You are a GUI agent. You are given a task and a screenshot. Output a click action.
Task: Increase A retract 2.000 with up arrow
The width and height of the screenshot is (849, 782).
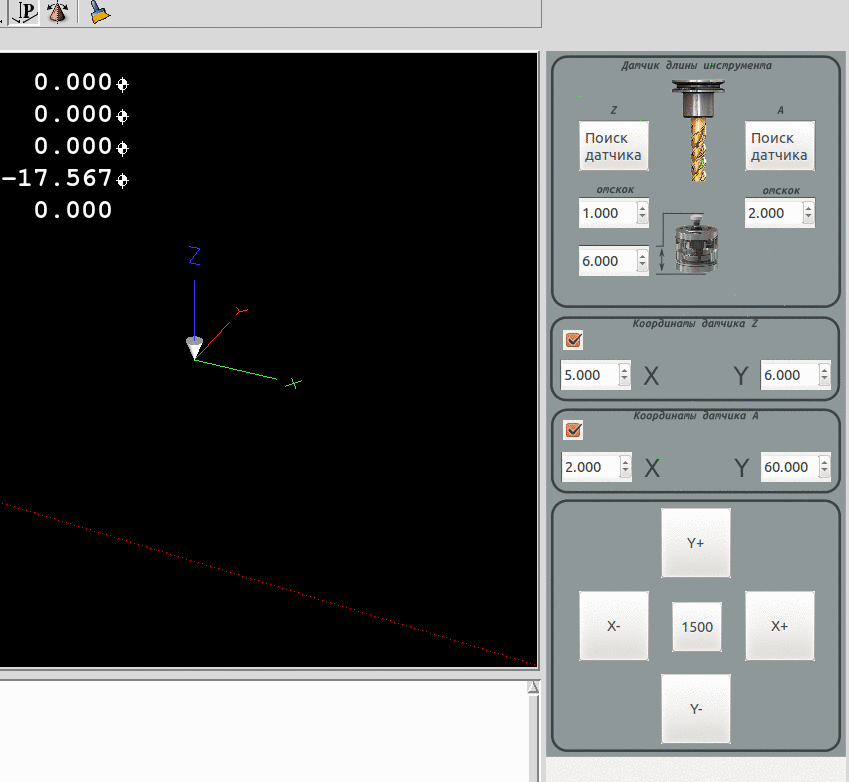point(808,207)
